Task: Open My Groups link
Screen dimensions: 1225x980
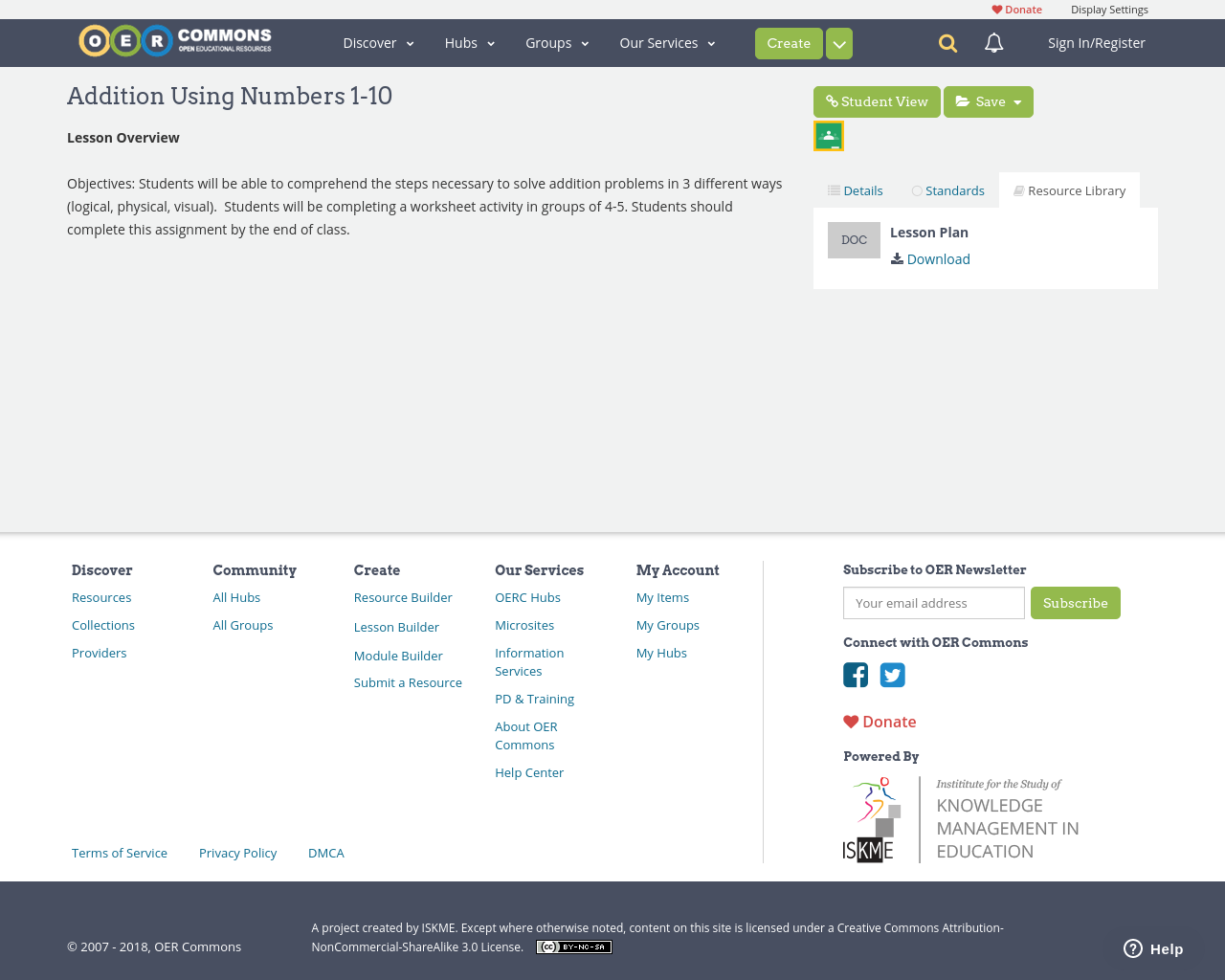Action: 668,625
